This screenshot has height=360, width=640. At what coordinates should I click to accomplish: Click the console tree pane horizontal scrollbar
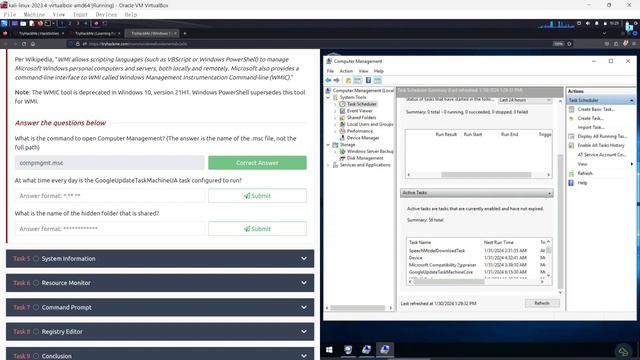click(x=359, y=308)
